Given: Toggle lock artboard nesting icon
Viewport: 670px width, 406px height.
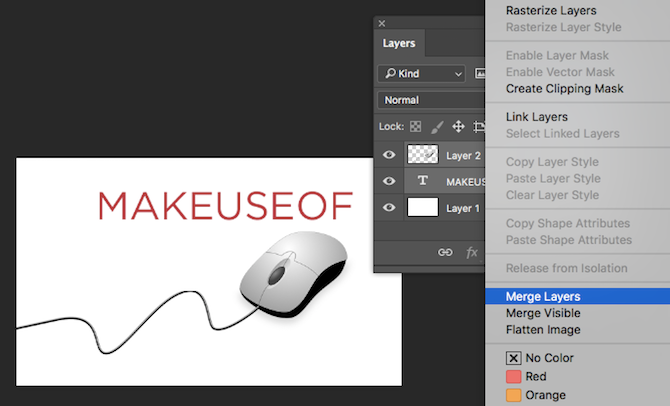Looking at the screenshot, I should (479, 127).
